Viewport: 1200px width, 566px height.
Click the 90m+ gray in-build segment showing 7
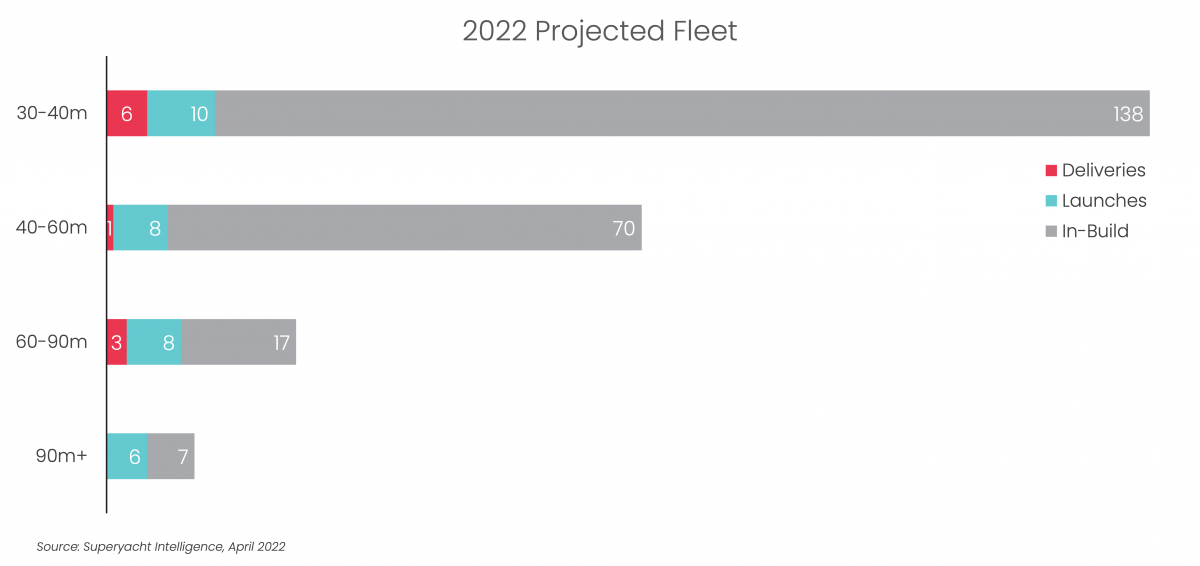(x=171, y=456)
